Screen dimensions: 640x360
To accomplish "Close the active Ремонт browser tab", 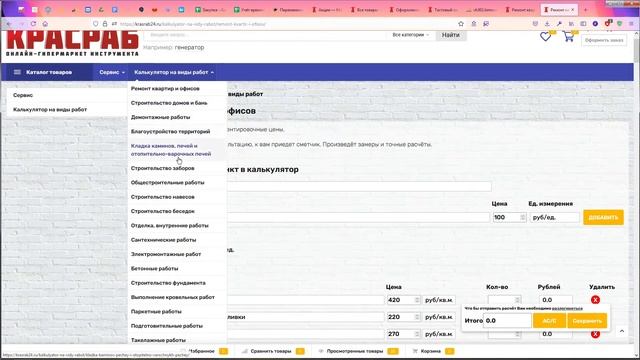I will point(573,9).
